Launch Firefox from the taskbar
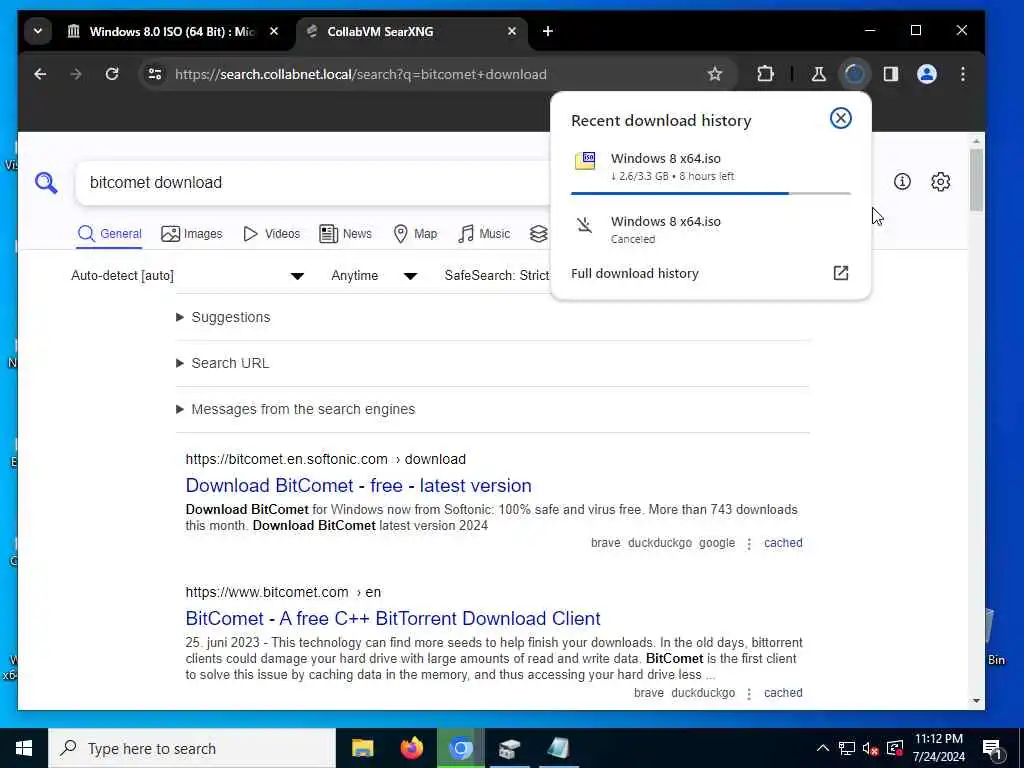 (x=411, y=748)
